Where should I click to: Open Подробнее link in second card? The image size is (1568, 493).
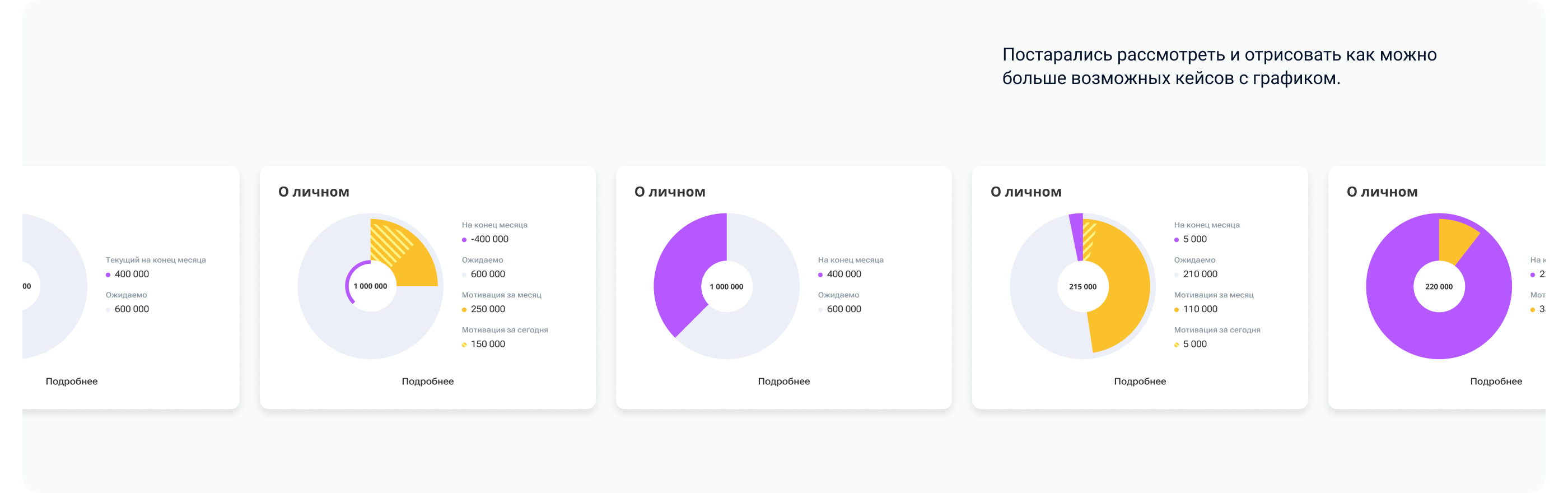[x=427, y=382]
